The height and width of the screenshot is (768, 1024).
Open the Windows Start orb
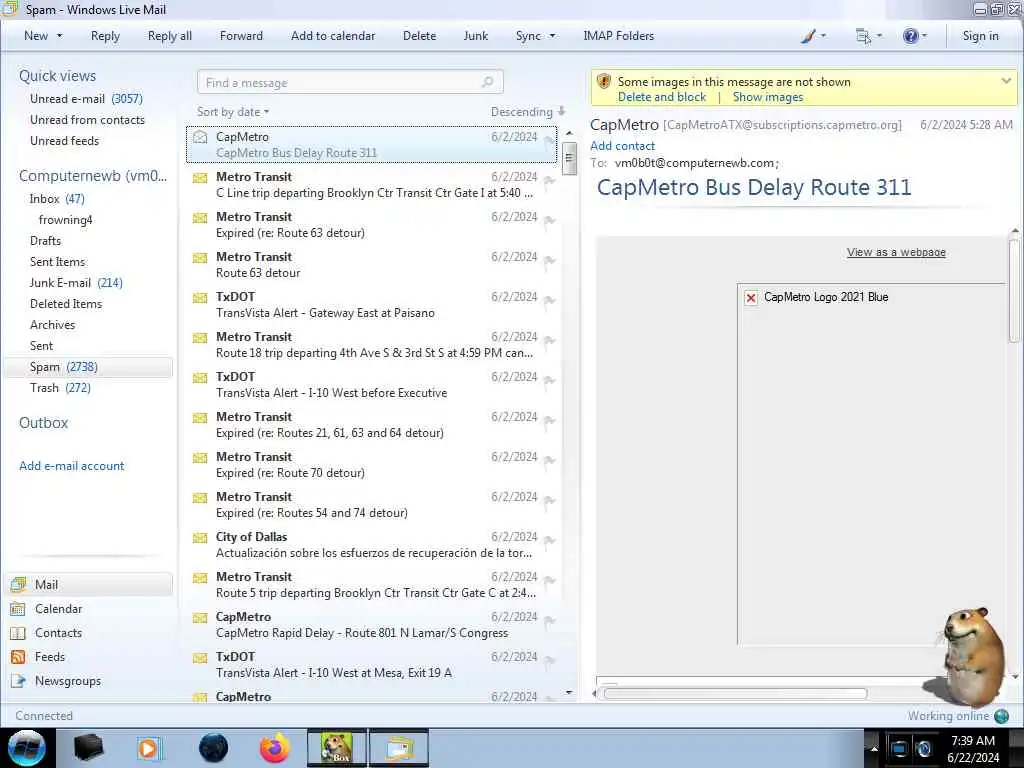click(27, 748)
